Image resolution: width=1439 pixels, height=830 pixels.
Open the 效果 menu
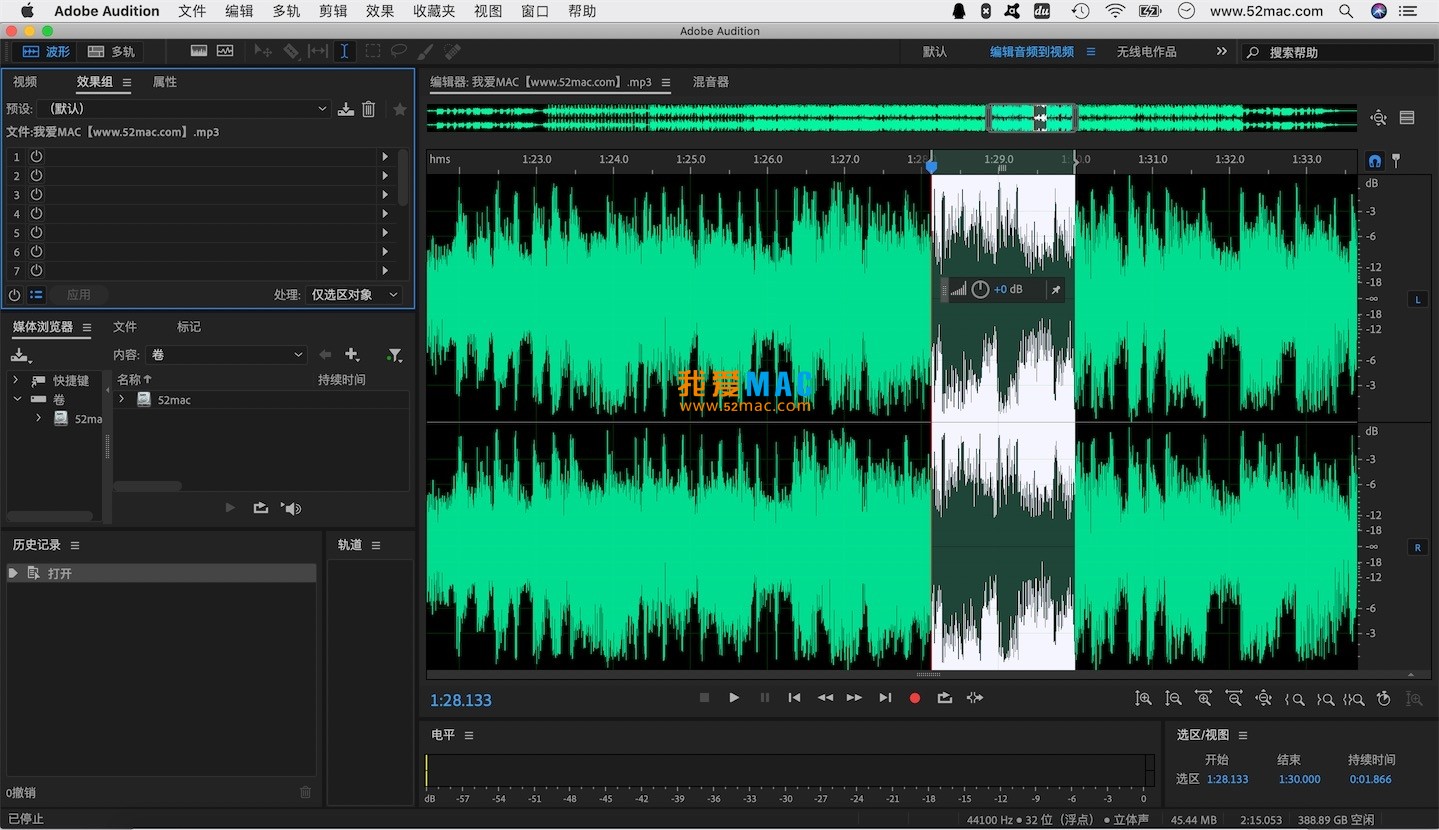tap(380, 11)
